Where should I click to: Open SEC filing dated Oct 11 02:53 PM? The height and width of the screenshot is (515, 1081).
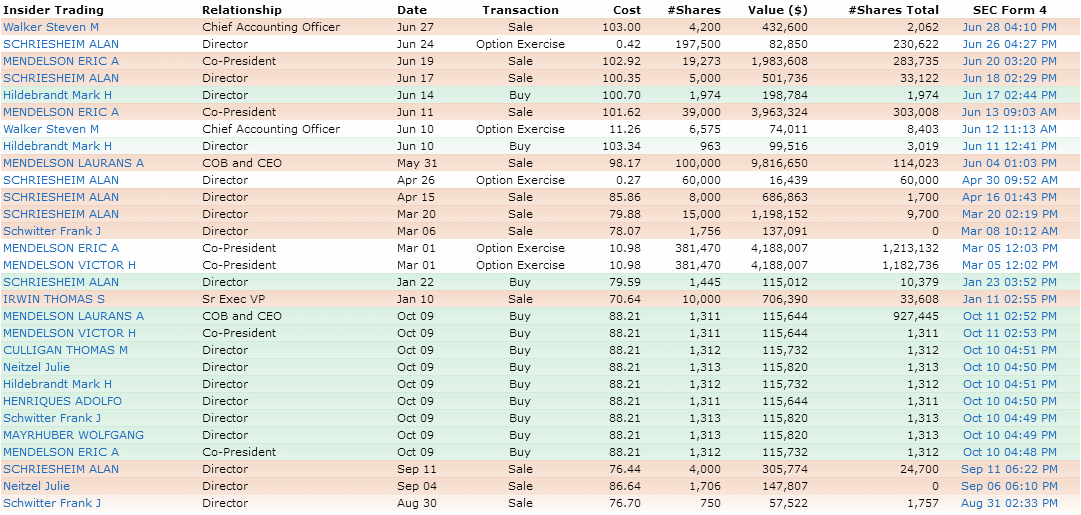pyautogui.click(x=1009, y=334)
